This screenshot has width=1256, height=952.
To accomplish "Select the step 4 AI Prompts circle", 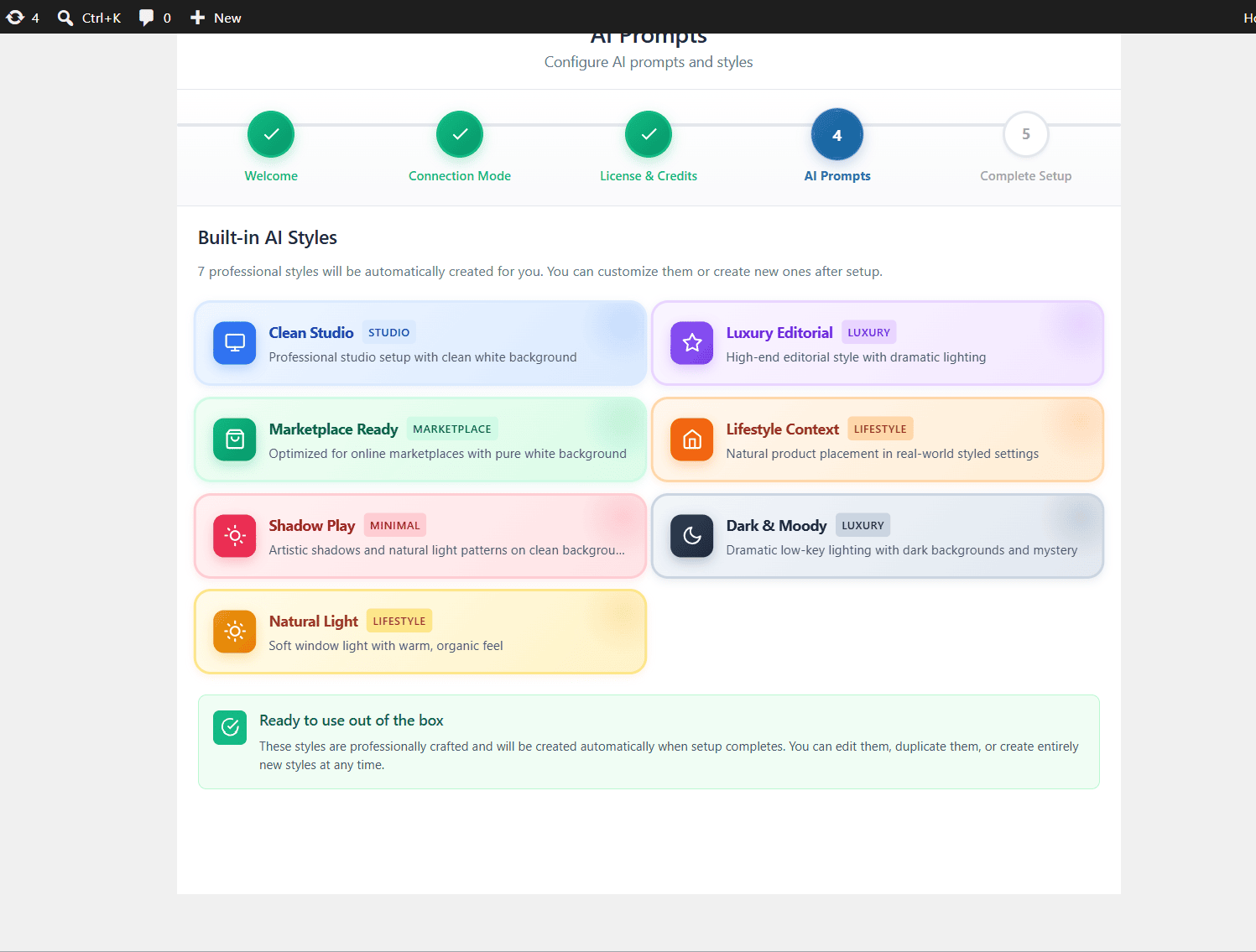I will click(x=837, y=134).
